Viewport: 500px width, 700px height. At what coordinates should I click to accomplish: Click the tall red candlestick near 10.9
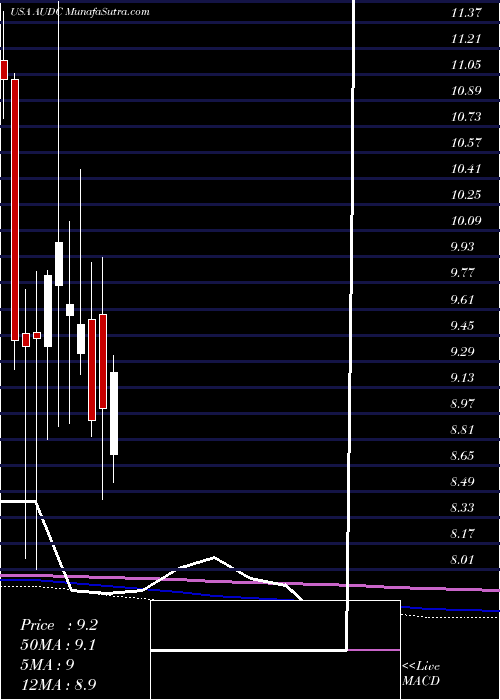click(x=15, y=210)
